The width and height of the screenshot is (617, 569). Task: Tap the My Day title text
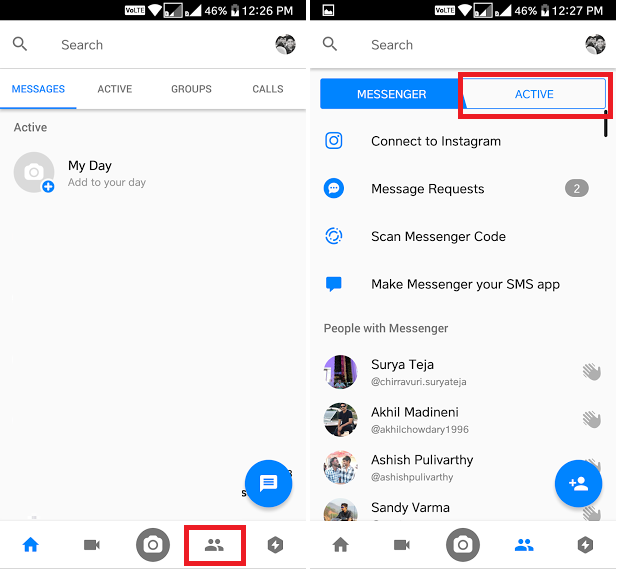(90, 166)
